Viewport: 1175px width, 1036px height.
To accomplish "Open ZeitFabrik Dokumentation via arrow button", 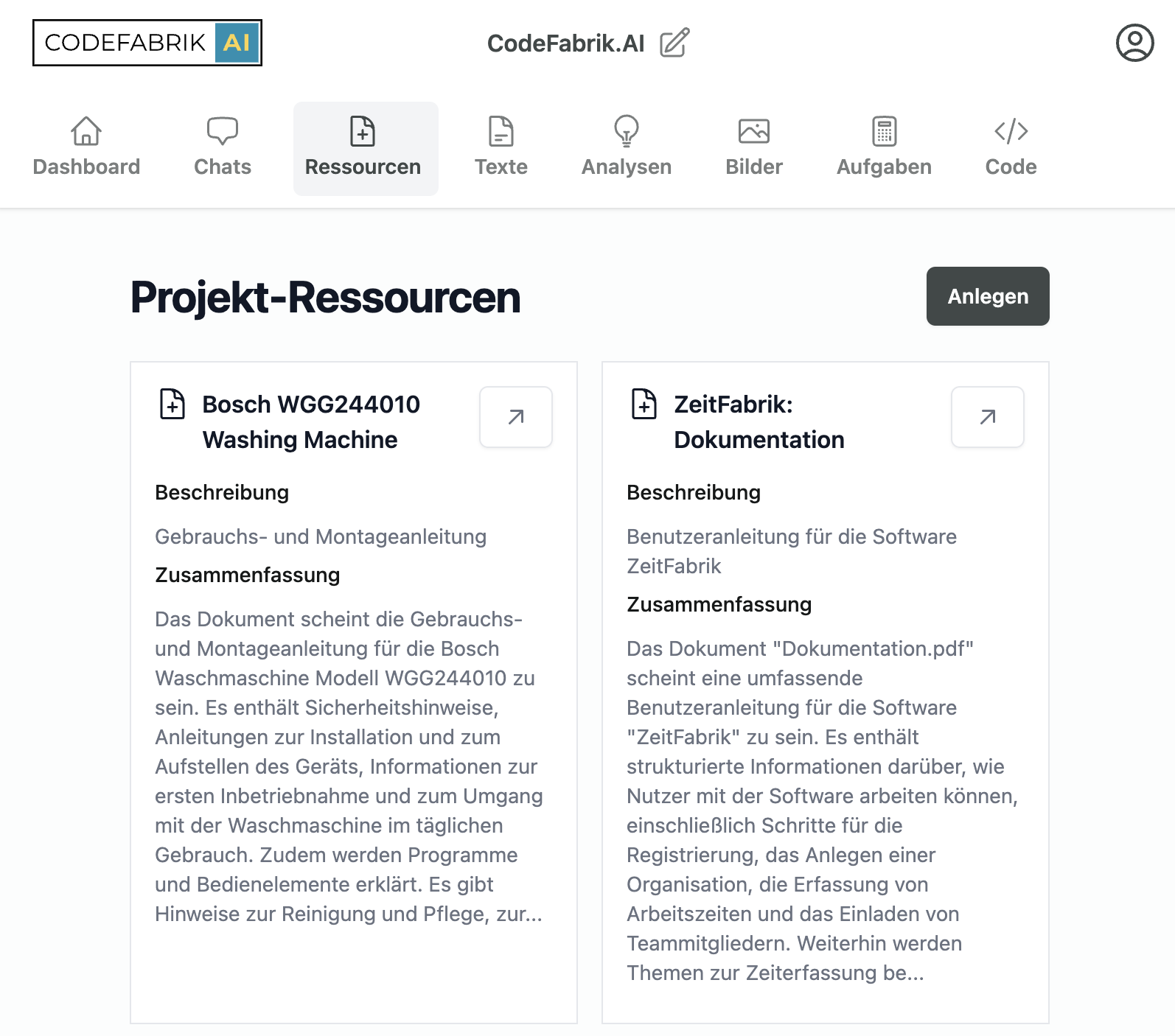I will [988, 417].
